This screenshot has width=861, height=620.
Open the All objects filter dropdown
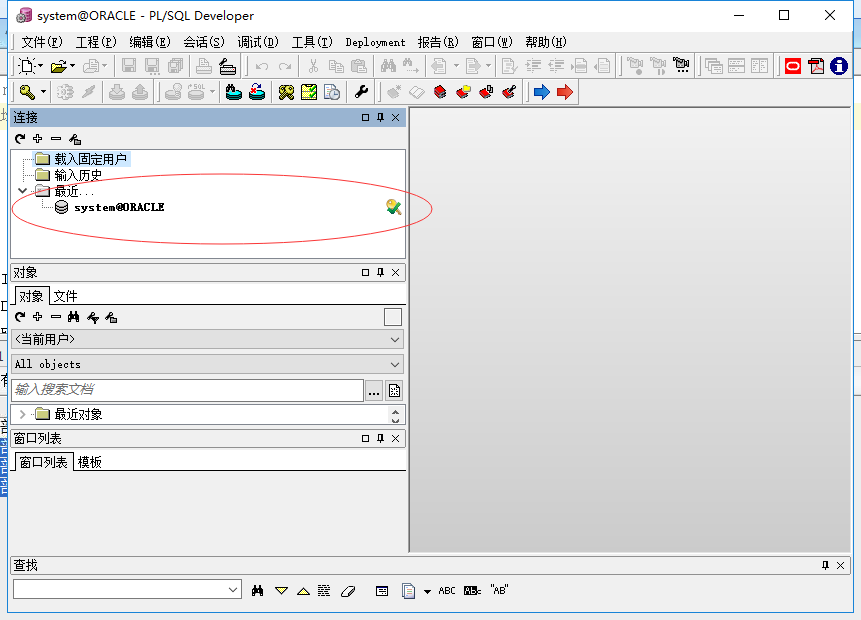[x=208, y=364]
